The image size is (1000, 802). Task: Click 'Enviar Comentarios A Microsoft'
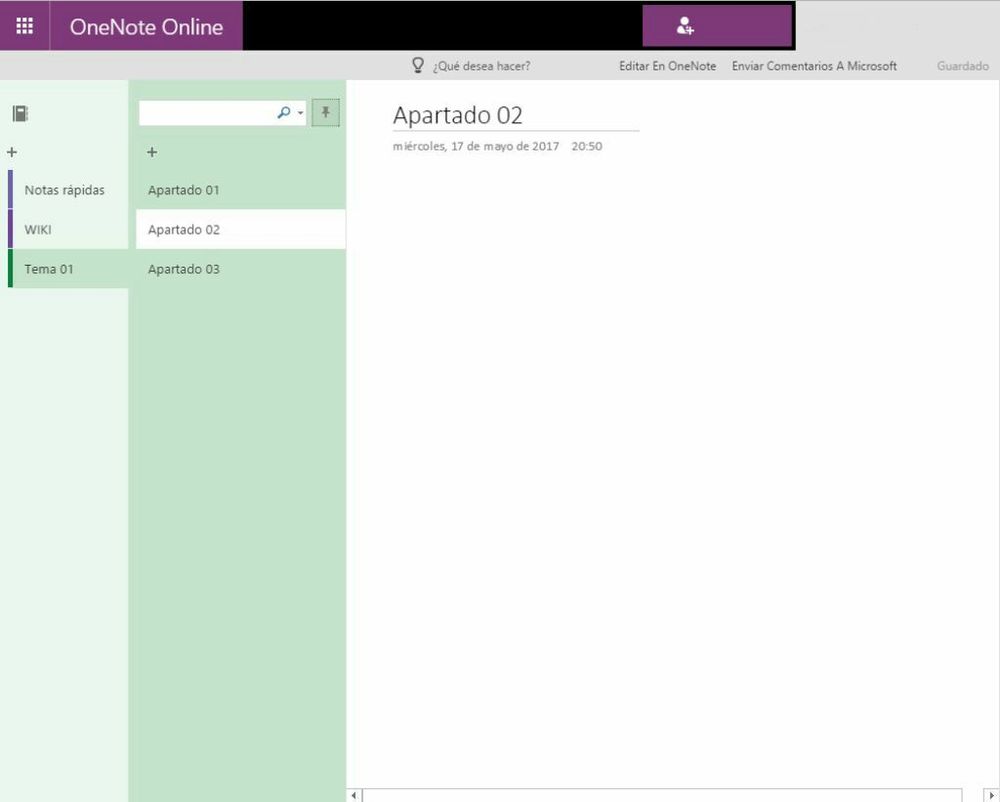point(814,66)
